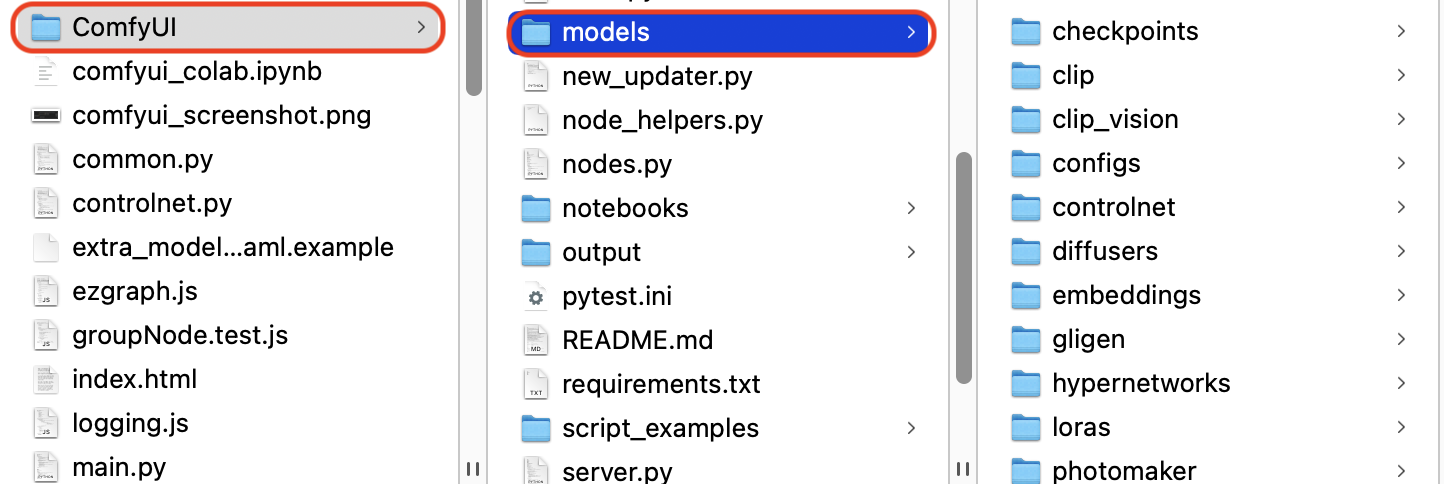Image resolution: width=1444 pixels, height=484 pixels.
Task: Expand the script_examples folder arrow
Action: coord(911,428)
